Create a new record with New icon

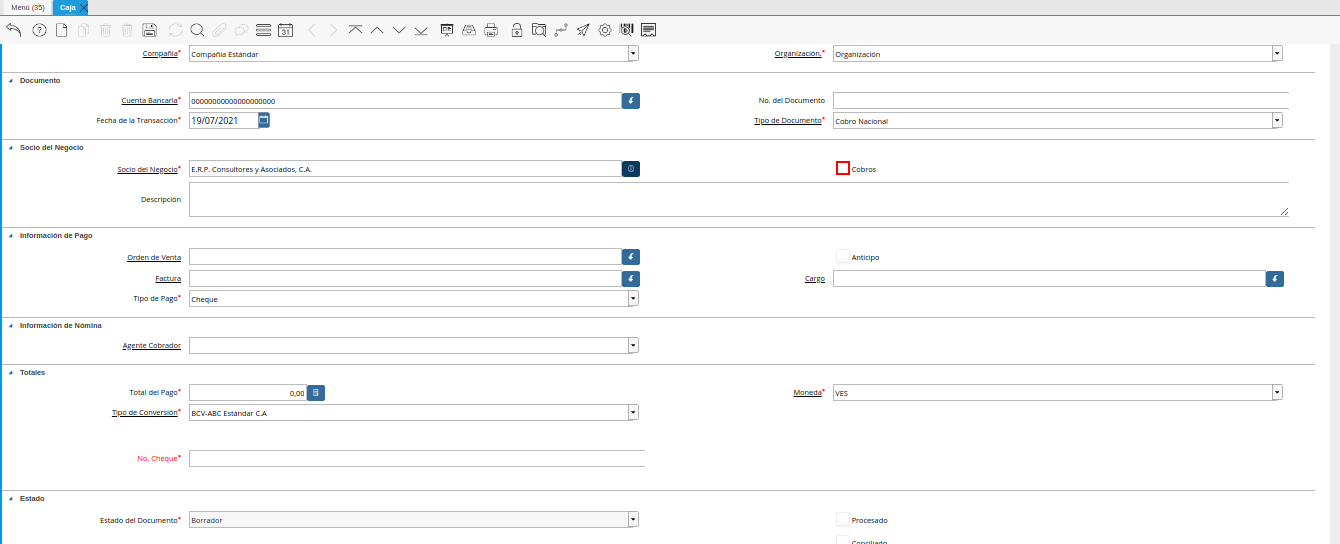[61, 30]
